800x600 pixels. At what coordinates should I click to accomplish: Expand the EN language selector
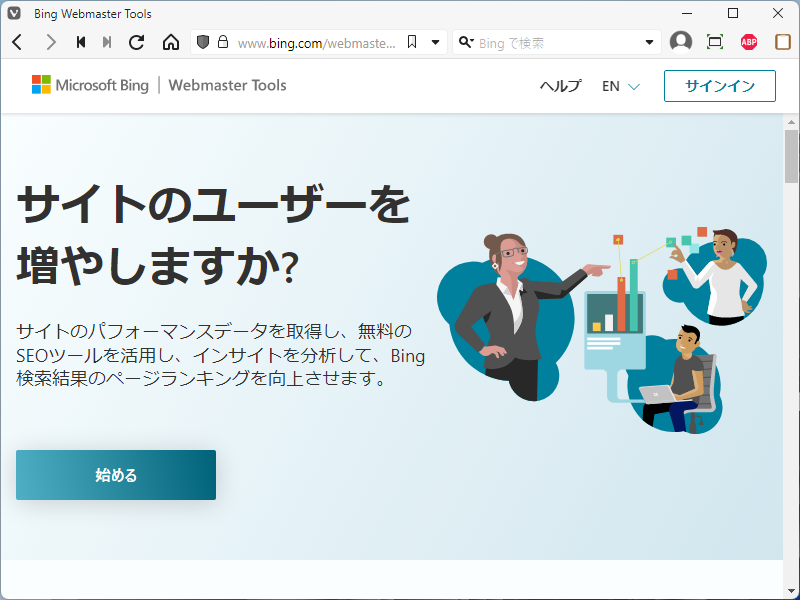pos(620,86)
